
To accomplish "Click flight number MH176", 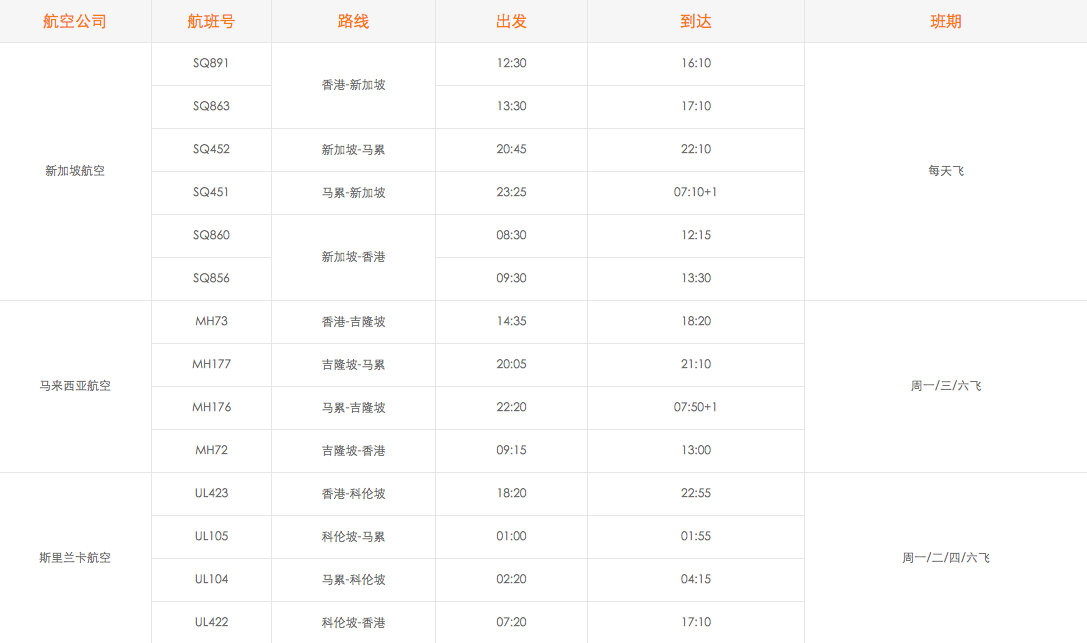I will (211, 407).
